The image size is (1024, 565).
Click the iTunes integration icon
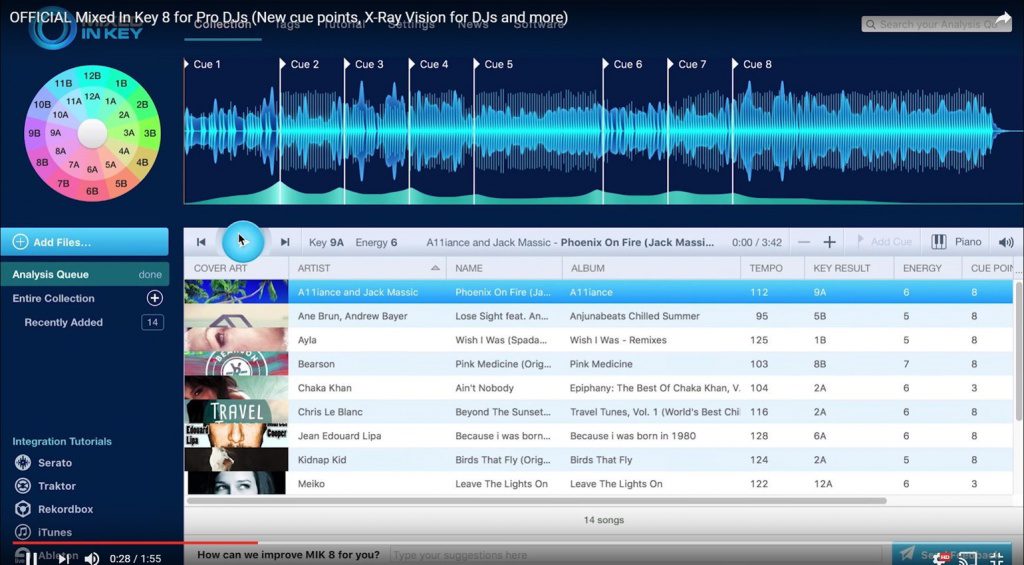(22, 532)
